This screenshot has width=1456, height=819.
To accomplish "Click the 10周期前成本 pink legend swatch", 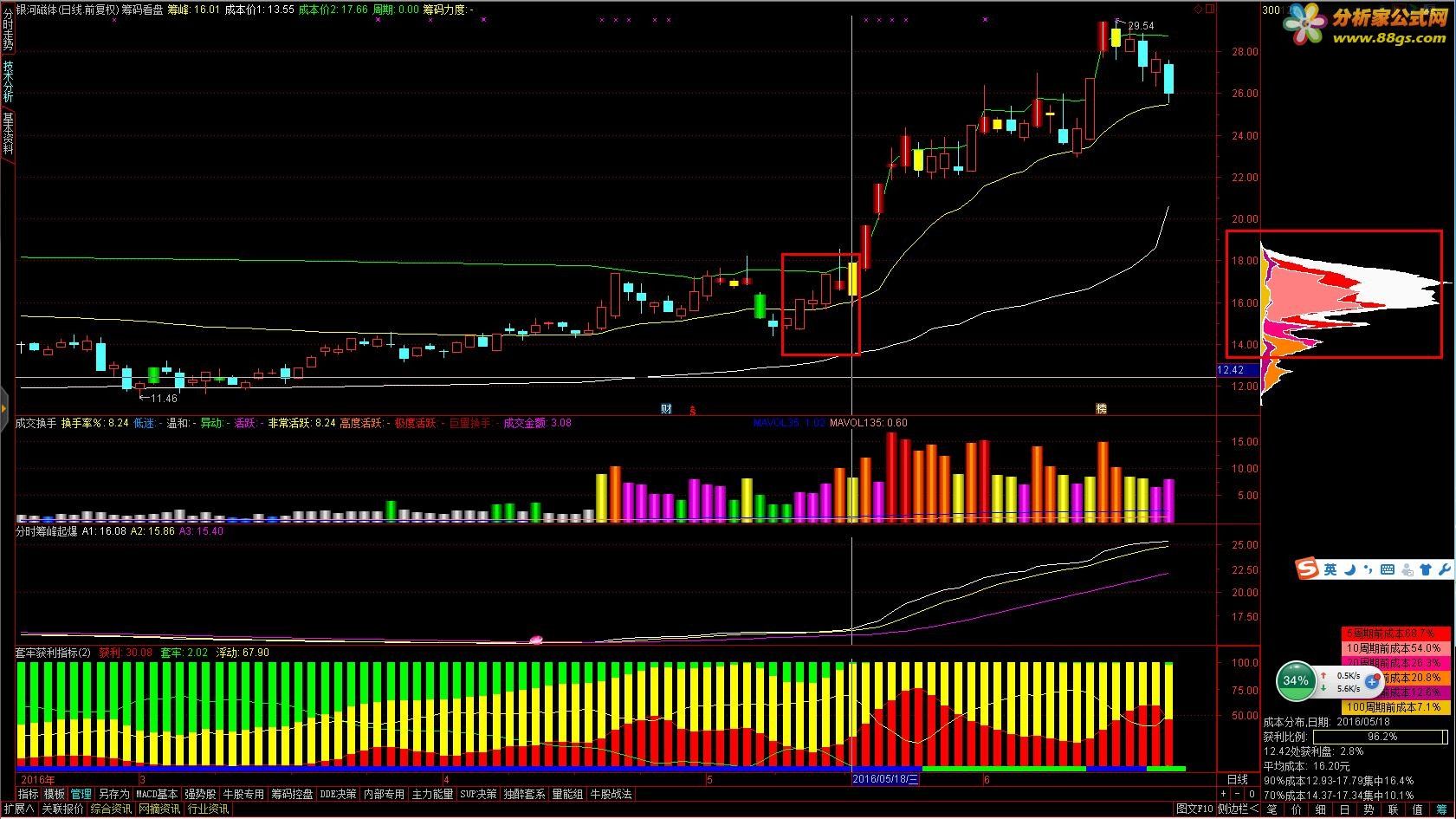I will [x=1395, y=648].
